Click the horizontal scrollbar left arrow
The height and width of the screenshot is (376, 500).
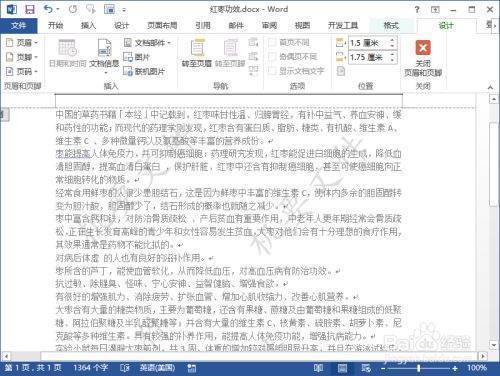coord(5,356)
